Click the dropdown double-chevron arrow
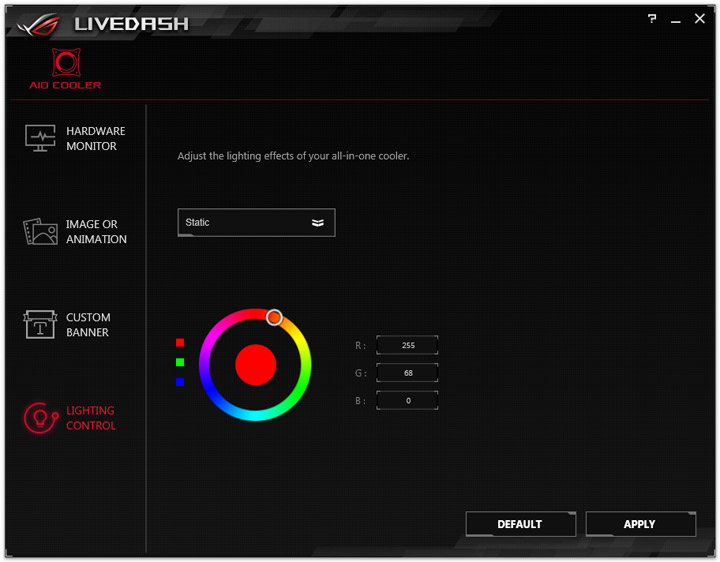 [318, 223]
